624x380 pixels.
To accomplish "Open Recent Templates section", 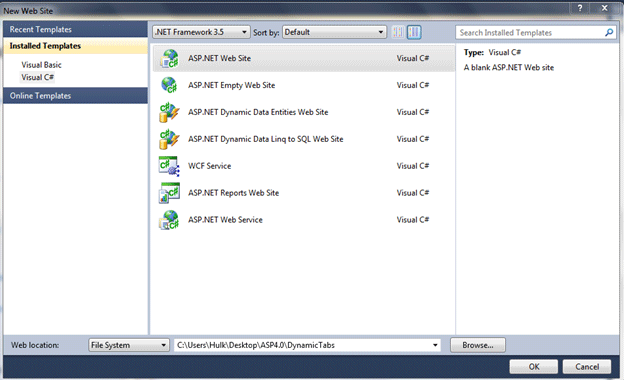I will point(75,29).
